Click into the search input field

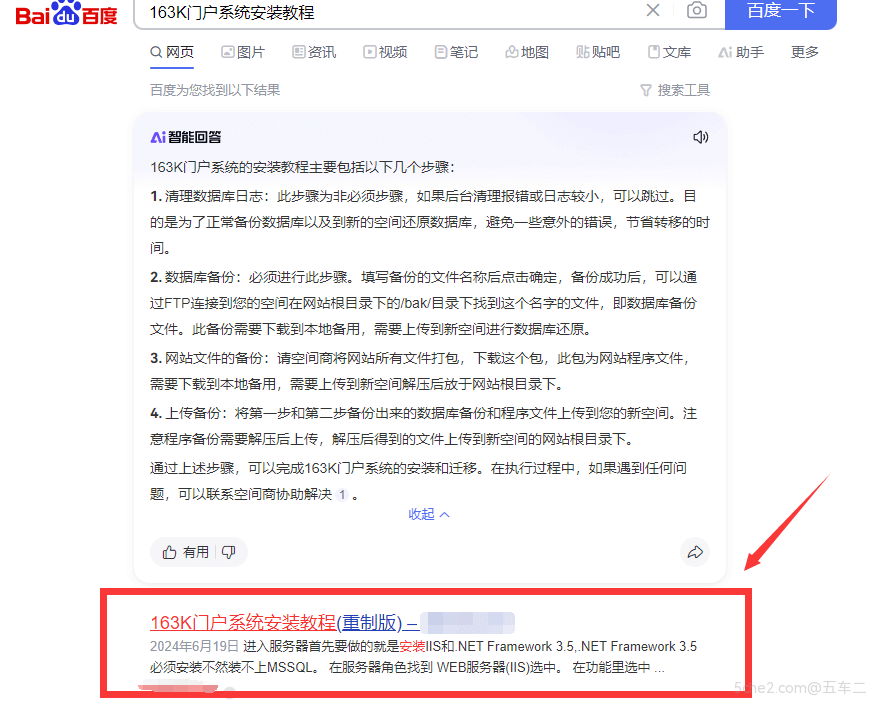(x=388, y=12)
